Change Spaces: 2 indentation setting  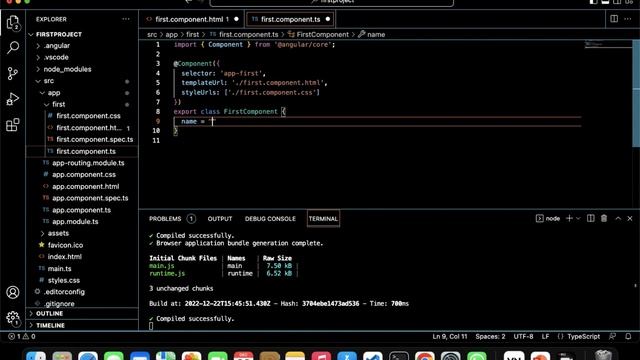[490, 336]
